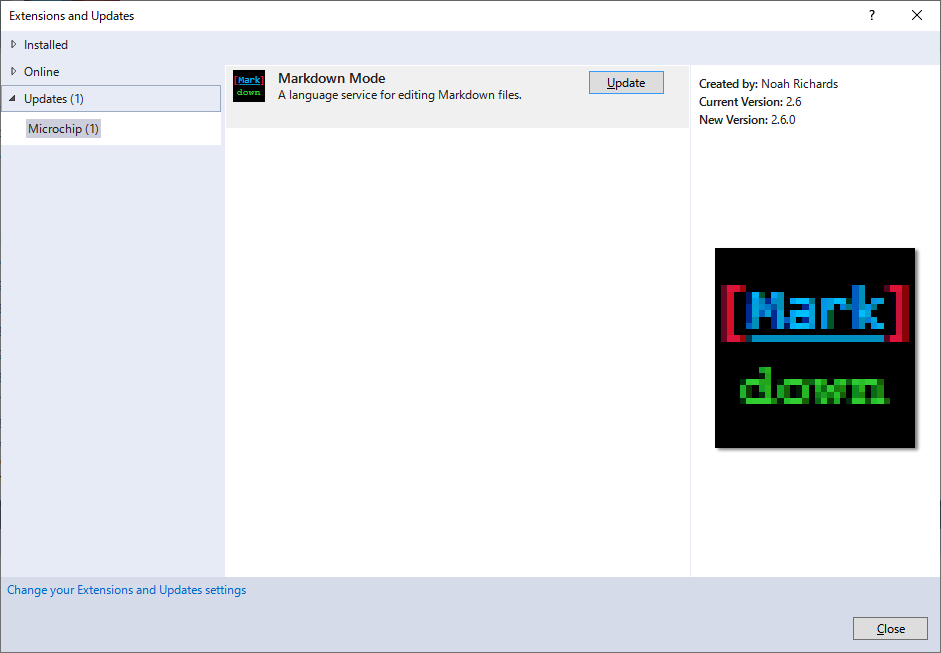Click the large Markdown logo preview image
This screenshot has height=653, width=941.
814,348
